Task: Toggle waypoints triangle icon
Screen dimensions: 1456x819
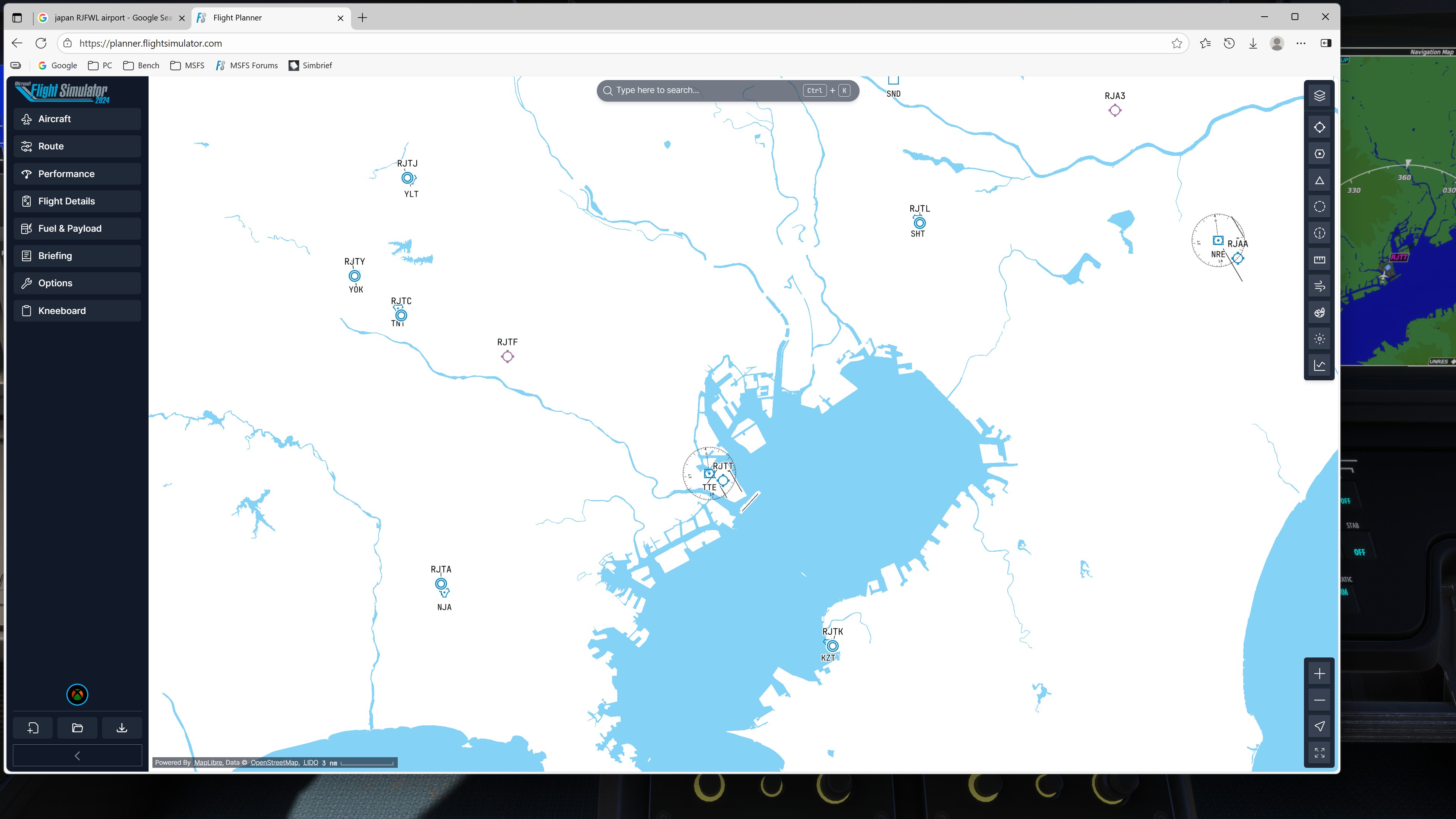Action: coord(1319,180)
